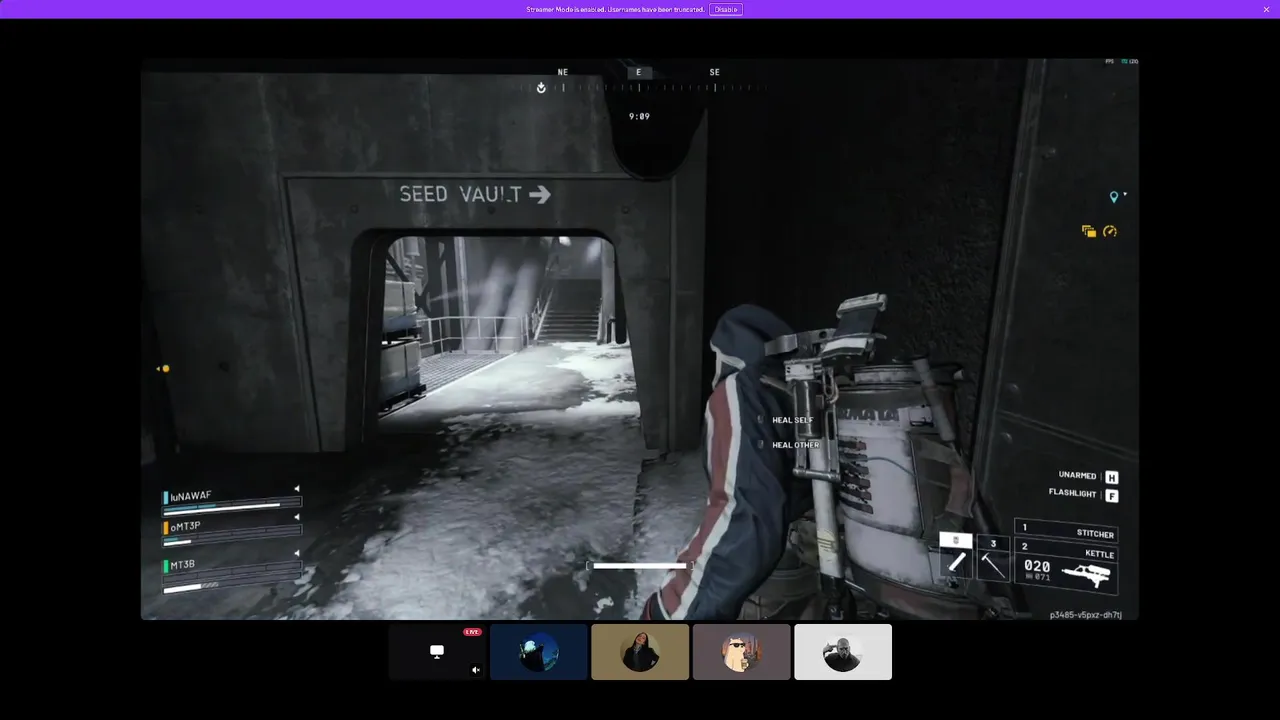Viewport: 1280px width, 720px height.
Task: Select the HEAL OTHER option
Action: pyautogui.click(x=795, y=445)
